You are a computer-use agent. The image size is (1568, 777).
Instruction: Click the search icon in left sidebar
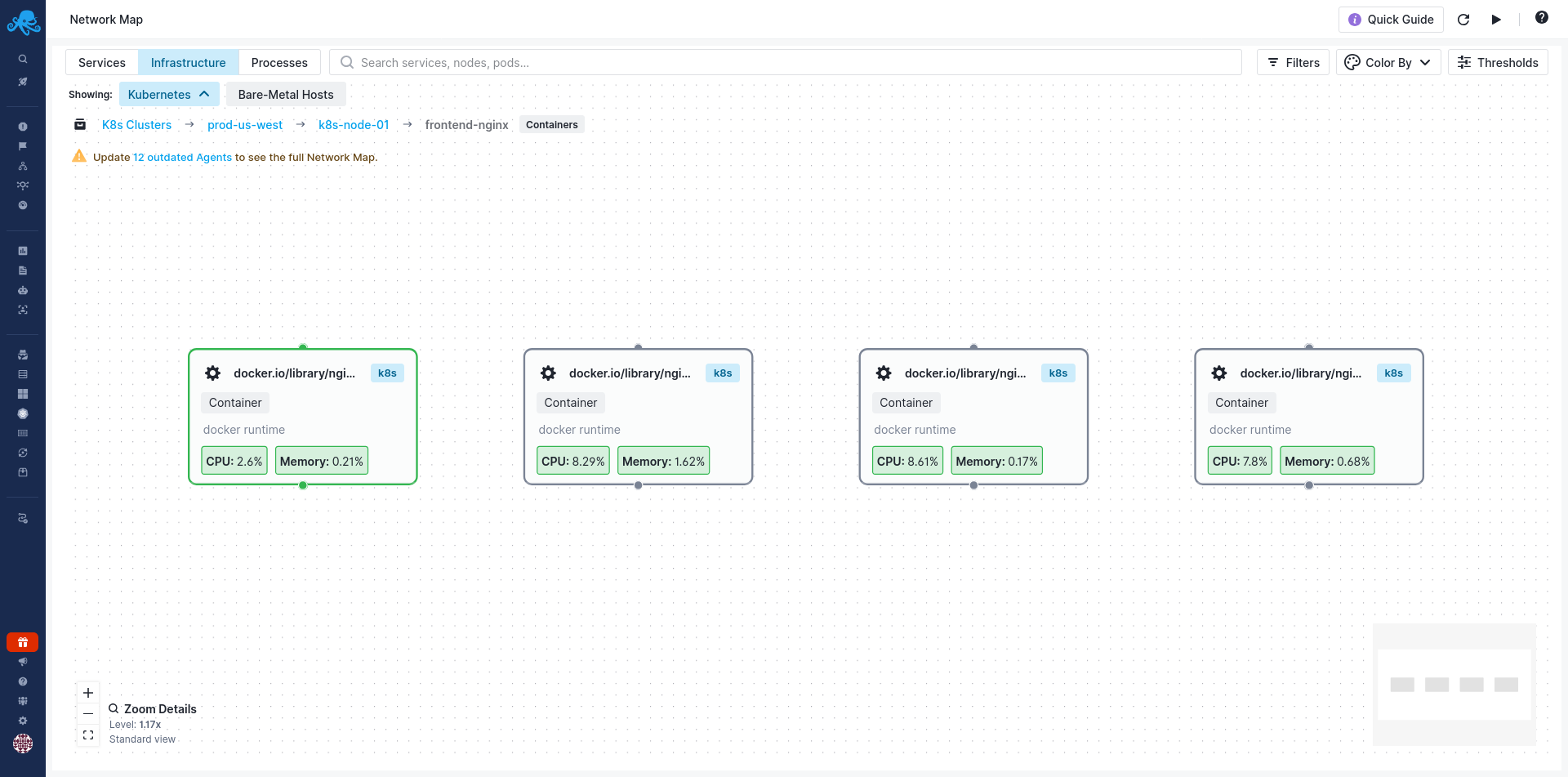click(x=23, y=59)
